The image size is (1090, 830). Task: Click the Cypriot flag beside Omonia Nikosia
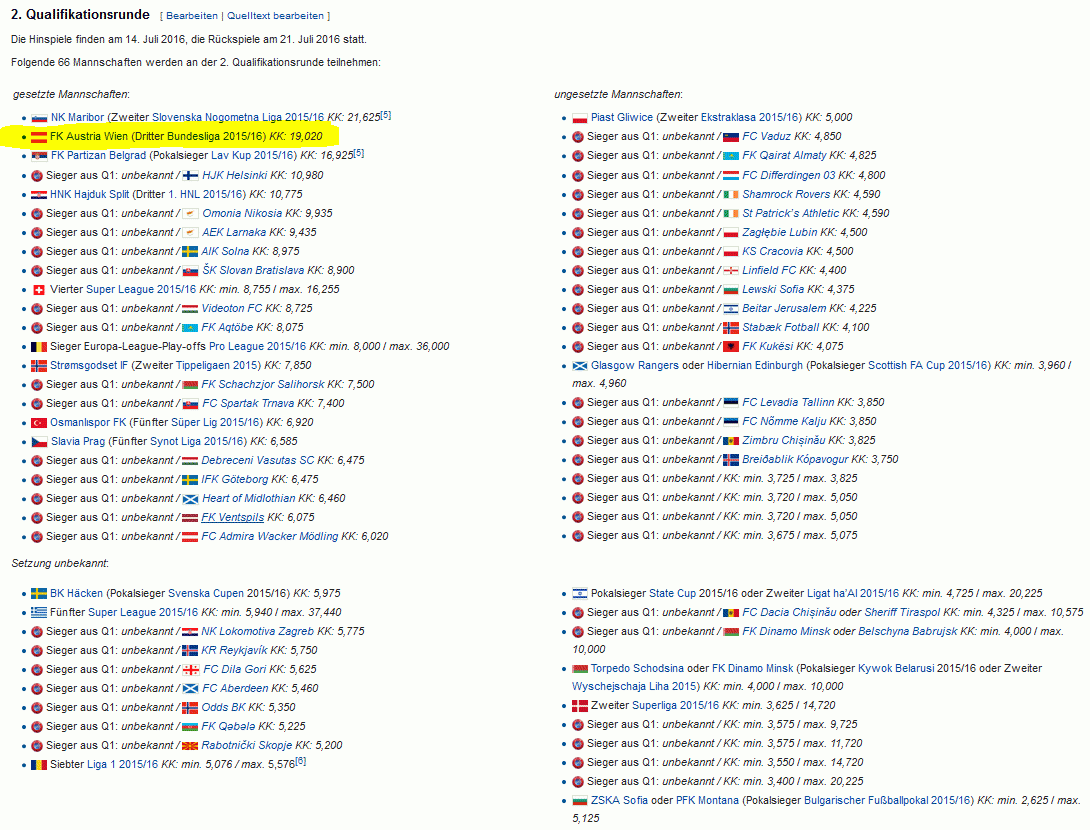coord(190,213)
